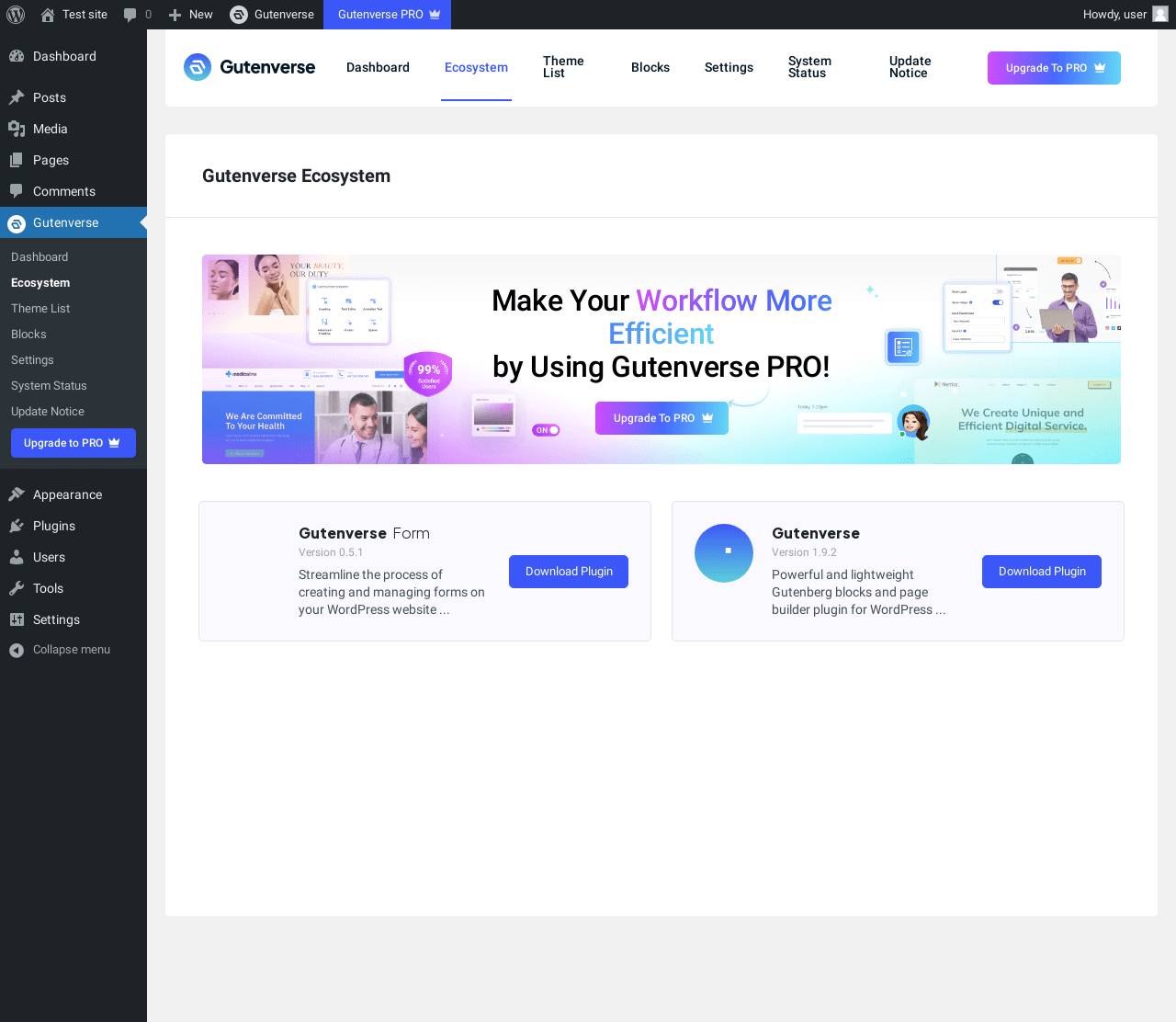
Task: Click the Gutenverse icon in sidebar menu
Action: coord(17,223)
